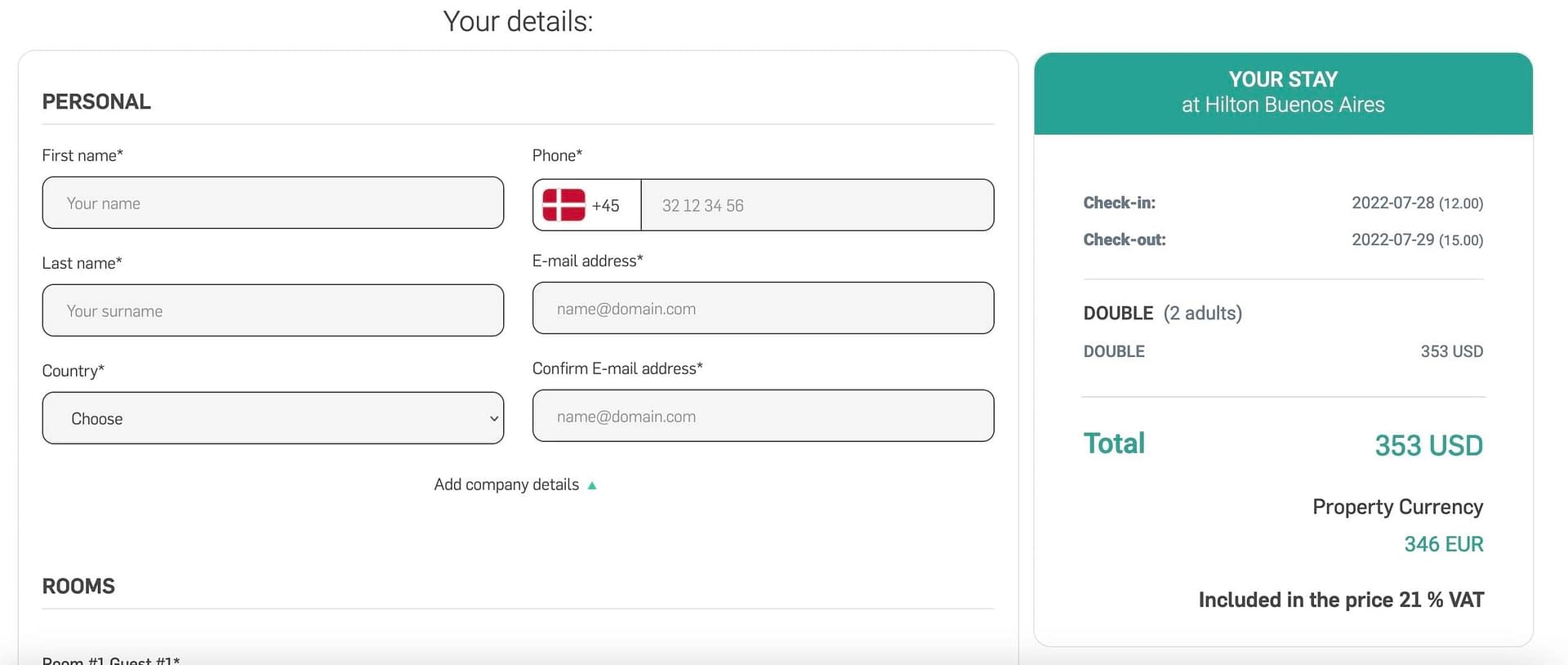
Task: Click the Denmark flag icon in Phone field
Action: [563, 205]
